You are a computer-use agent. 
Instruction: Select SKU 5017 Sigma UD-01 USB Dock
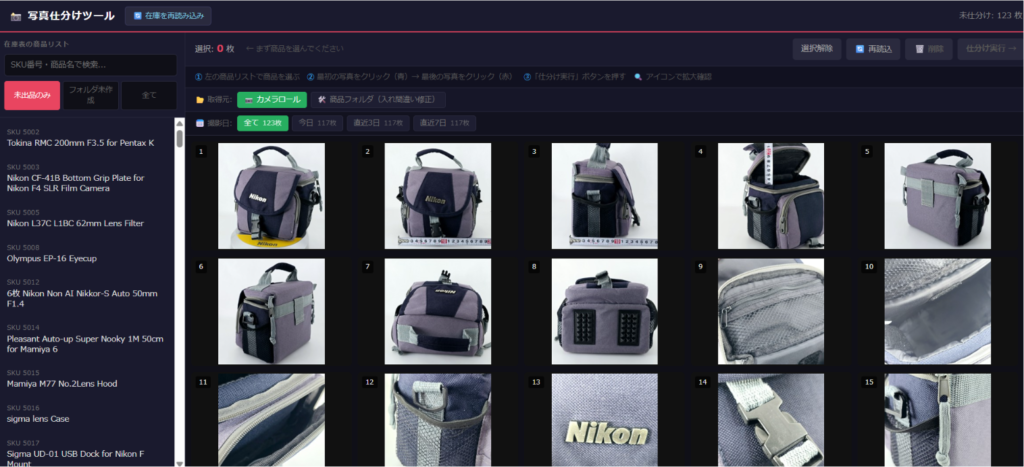(x=88, y=451)
